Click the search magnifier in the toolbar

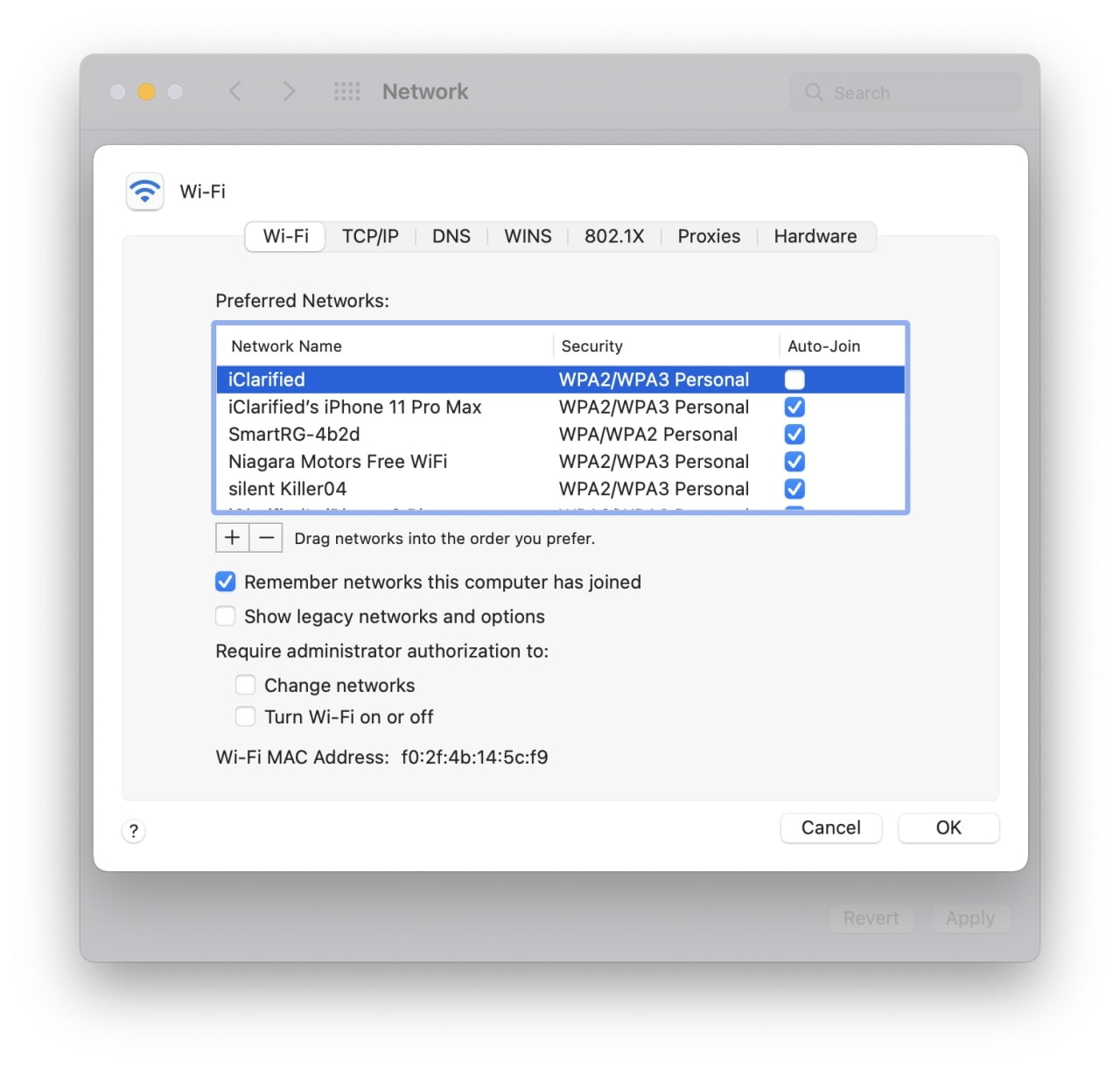point(813,92)
